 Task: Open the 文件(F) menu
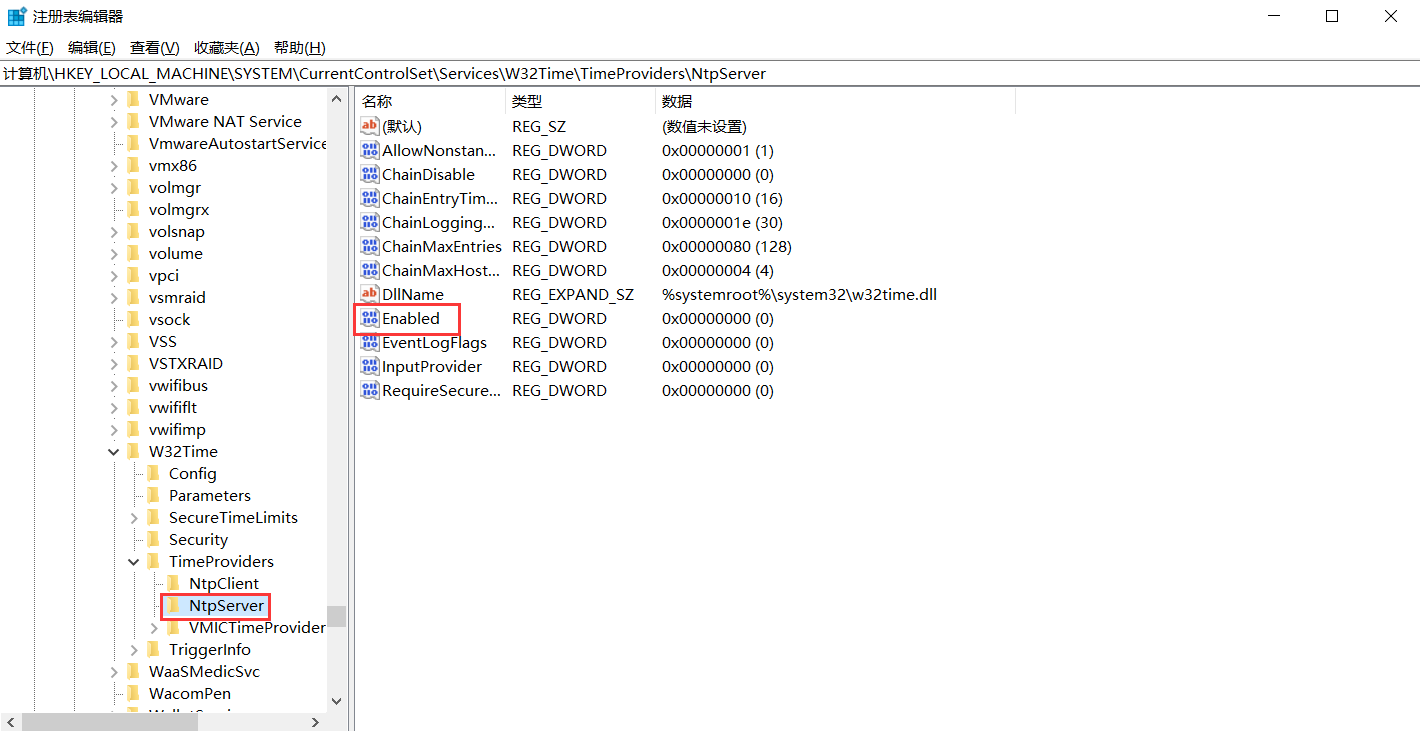point(30,48)
